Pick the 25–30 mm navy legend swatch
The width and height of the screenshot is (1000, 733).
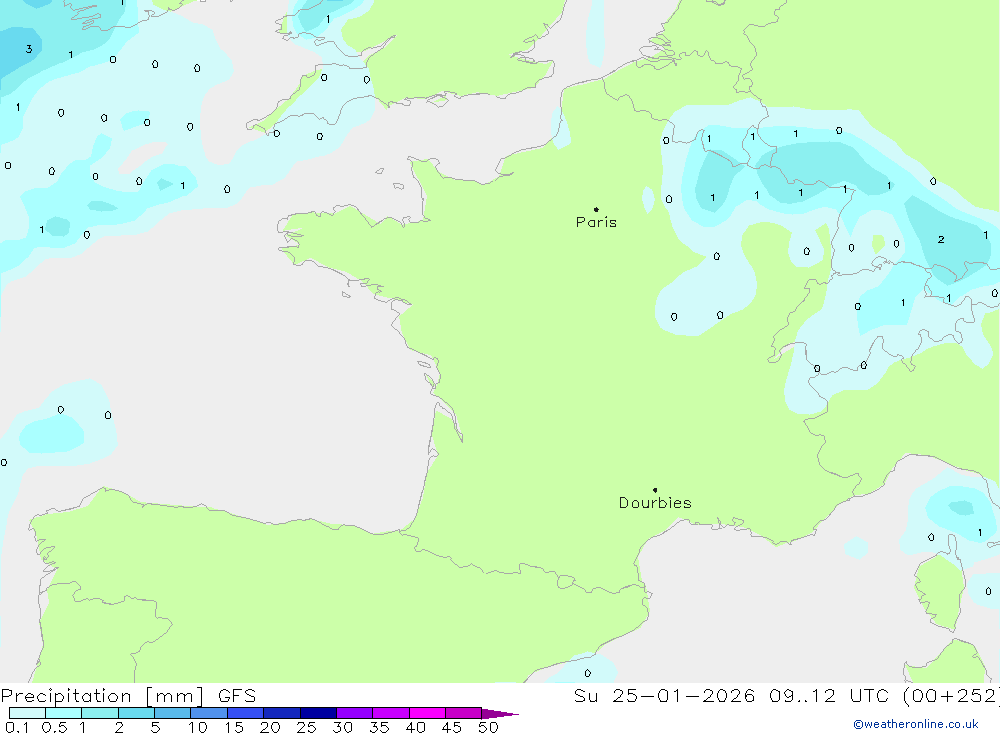click(318, 713)
